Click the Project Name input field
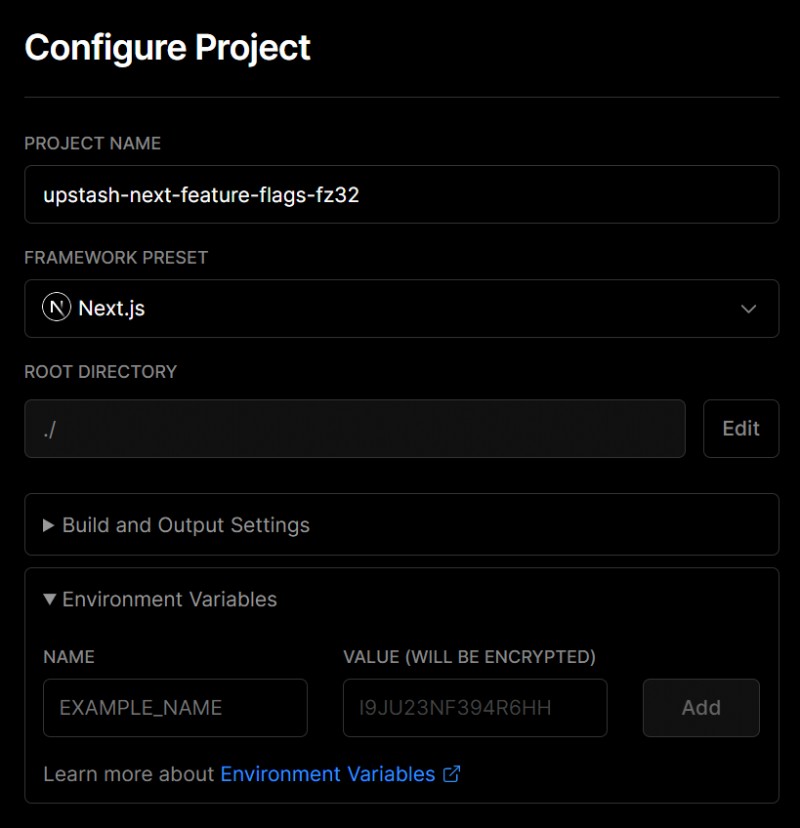 [401, 194]
